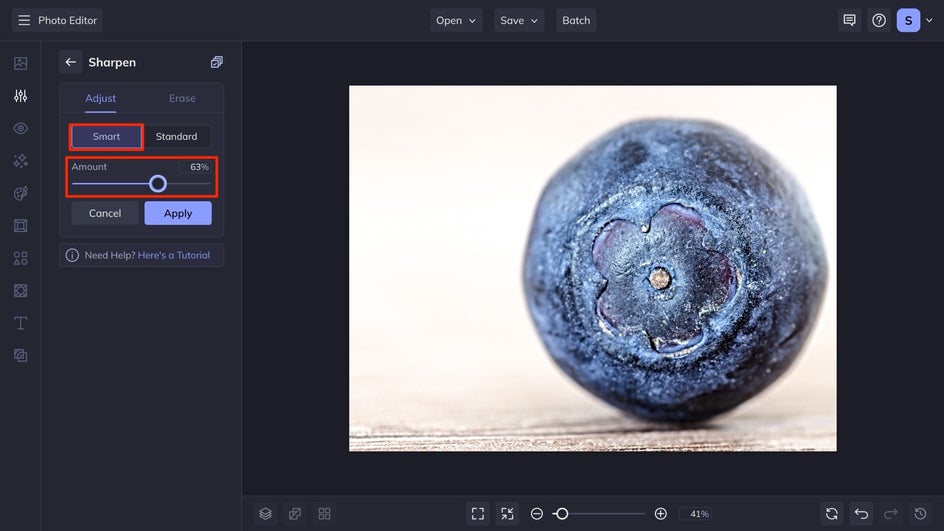Click the shrink to actual size icon
This screenshot has width=944, height=531.
click(x=508, y=514)
